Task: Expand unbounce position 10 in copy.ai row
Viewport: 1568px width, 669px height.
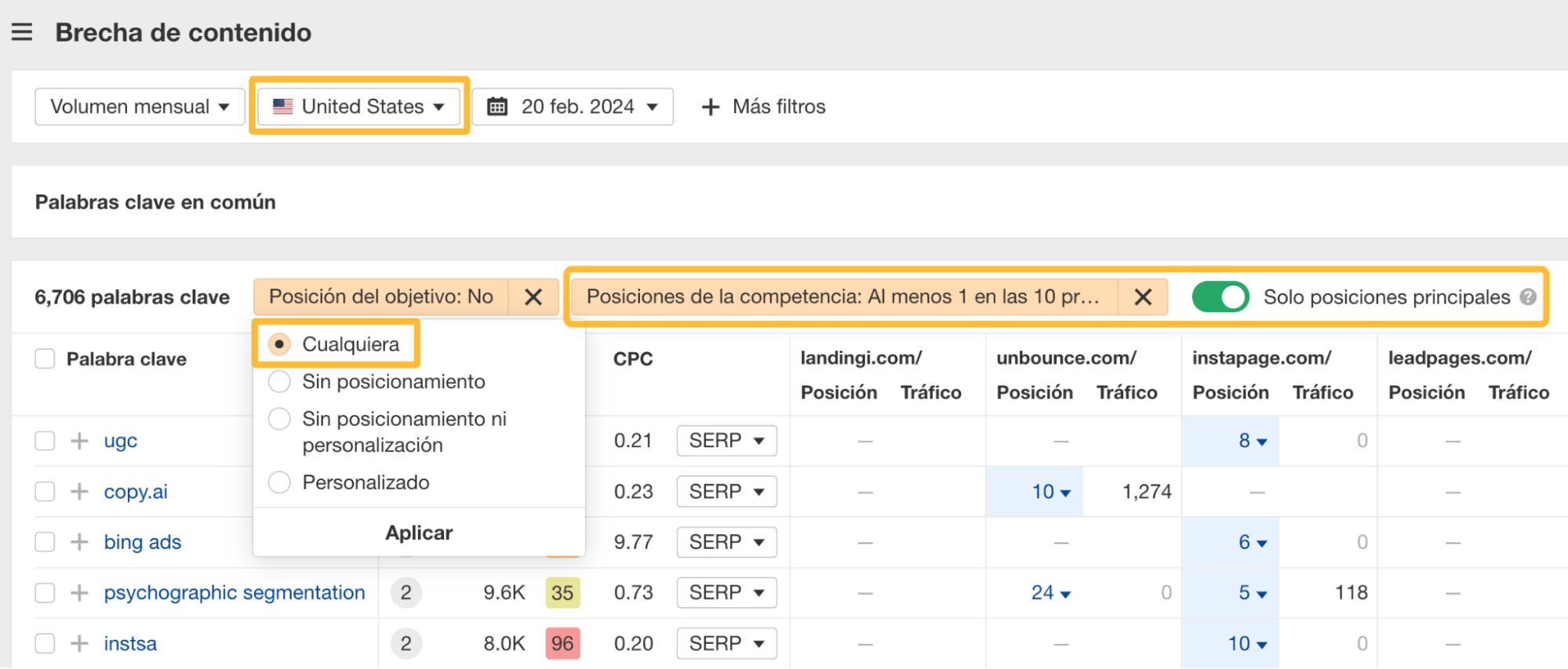Action: [1051, 492]
